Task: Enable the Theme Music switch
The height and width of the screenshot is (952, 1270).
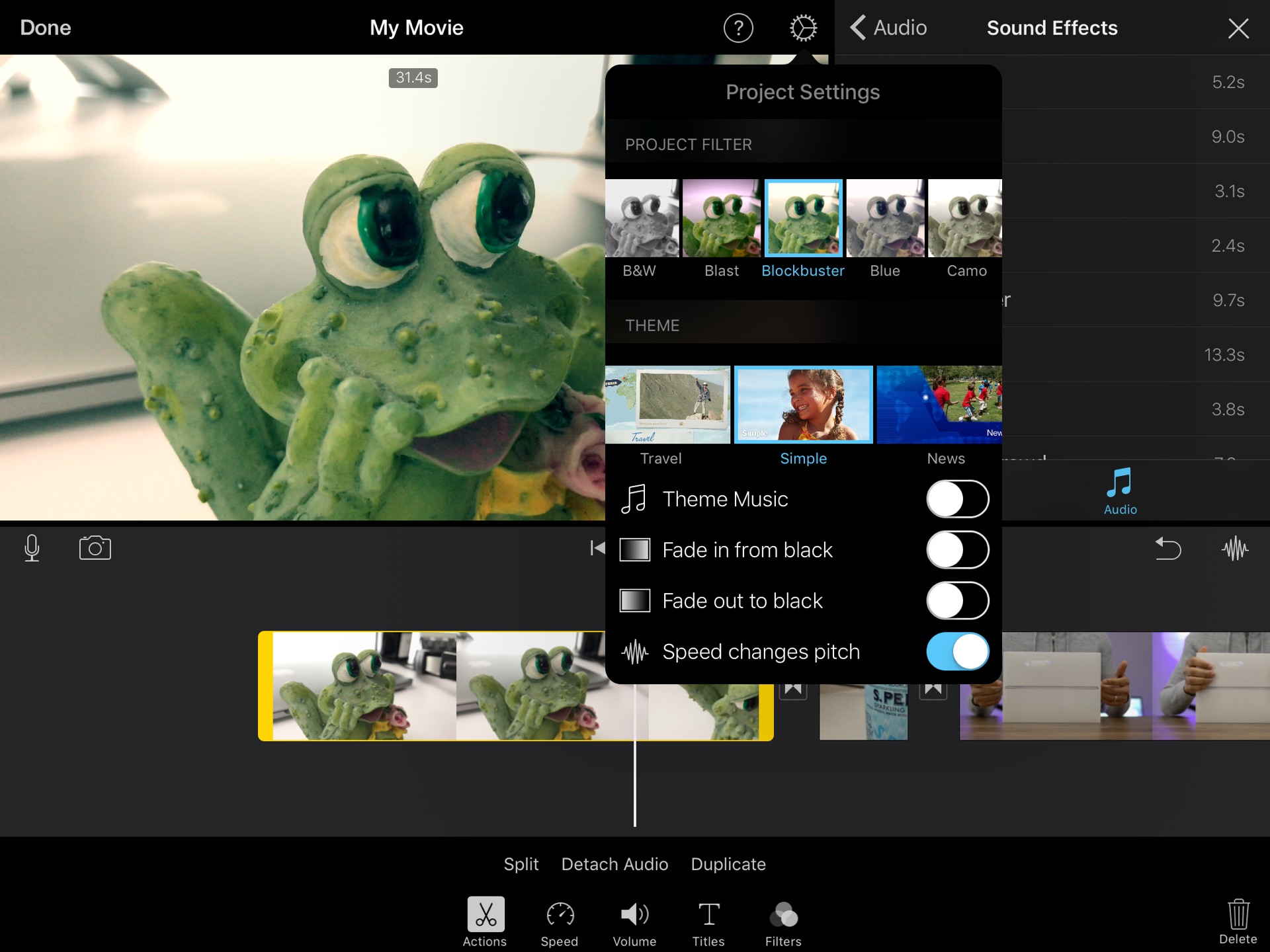Action: [x=957, y=499]
